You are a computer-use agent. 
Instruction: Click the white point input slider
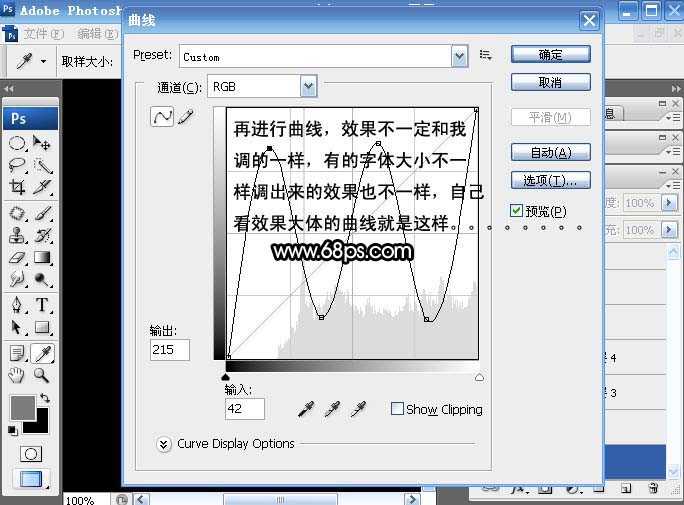[x=479, y=377]
